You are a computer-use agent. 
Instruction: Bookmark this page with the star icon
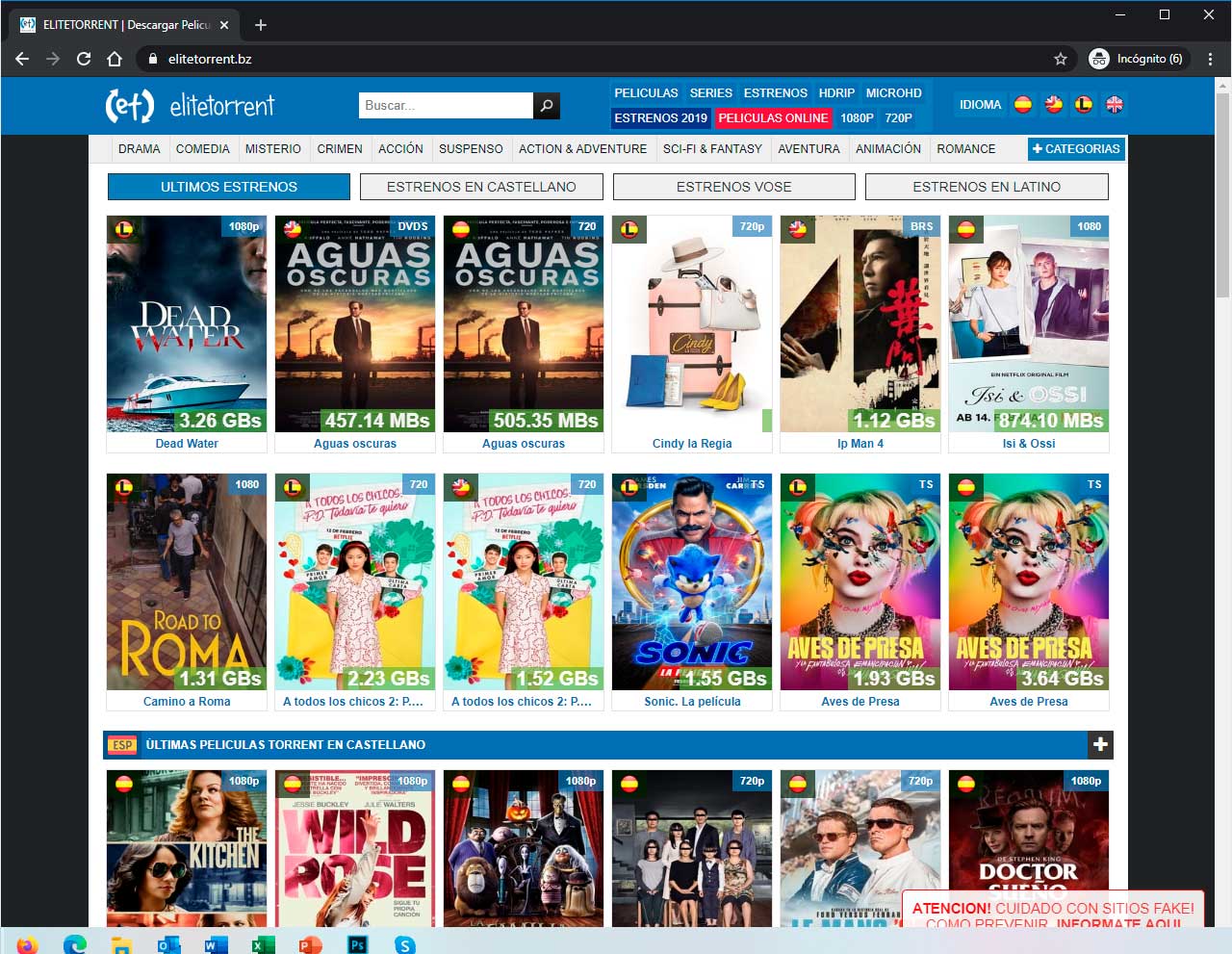[x=1061, y=59]
